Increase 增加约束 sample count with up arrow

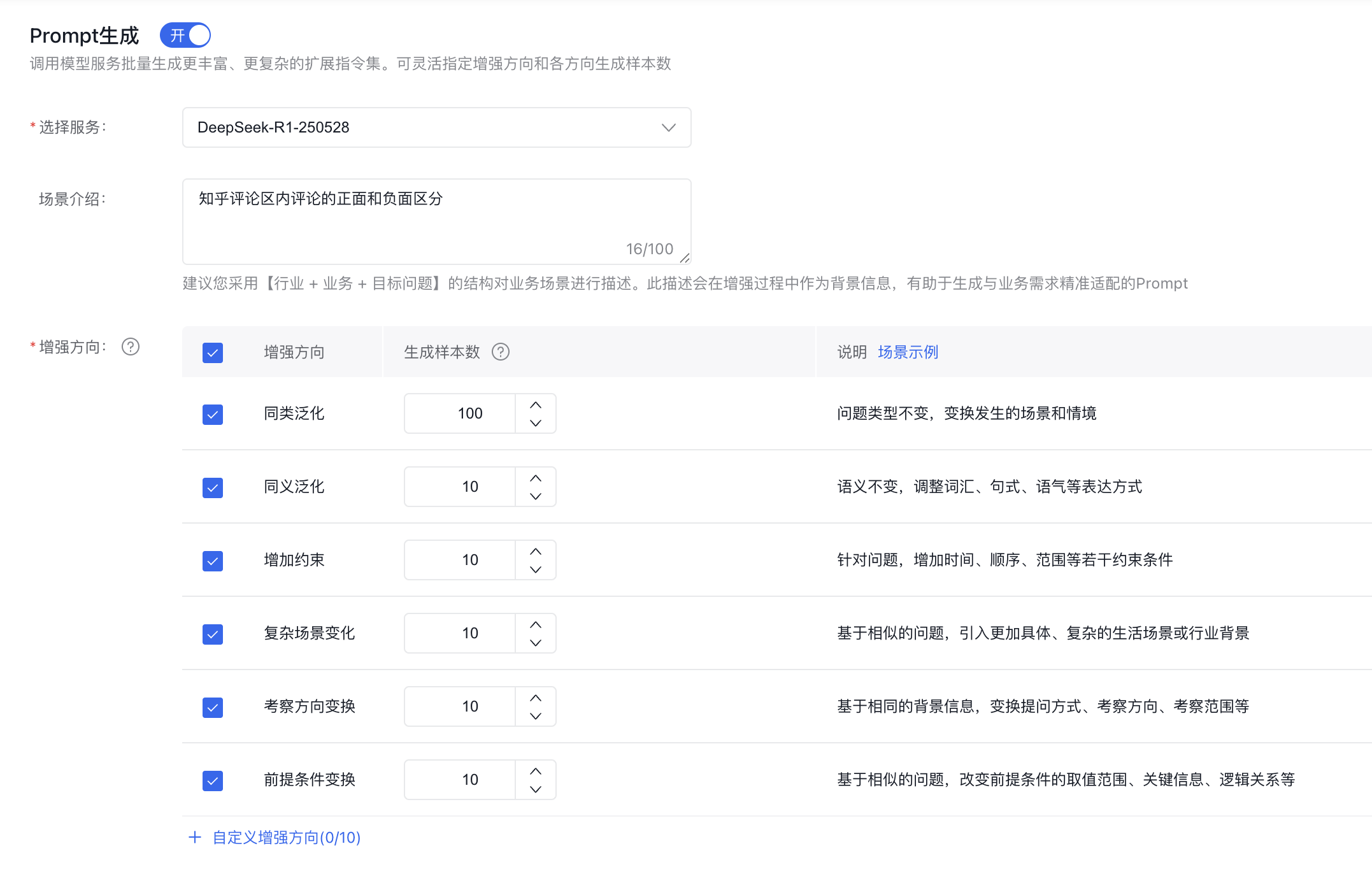click(x=536, y=552)
